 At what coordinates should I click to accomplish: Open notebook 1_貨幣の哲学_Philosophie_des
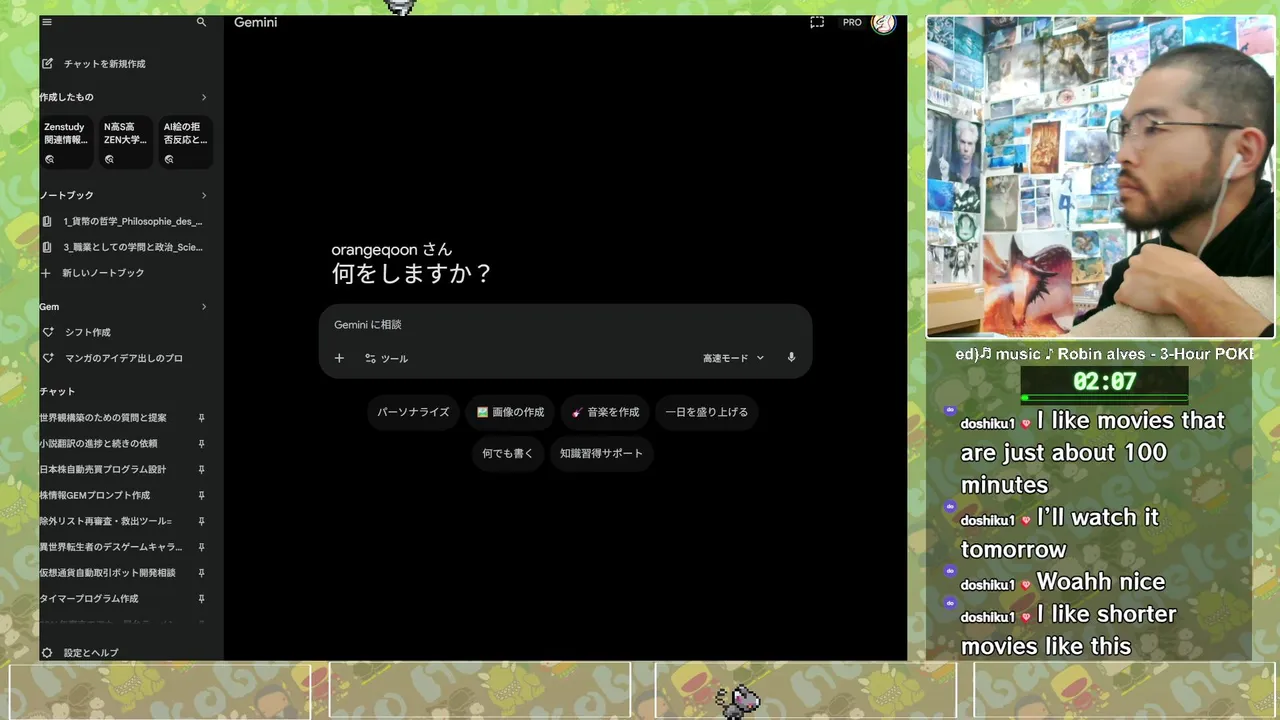tap(123, 221)
